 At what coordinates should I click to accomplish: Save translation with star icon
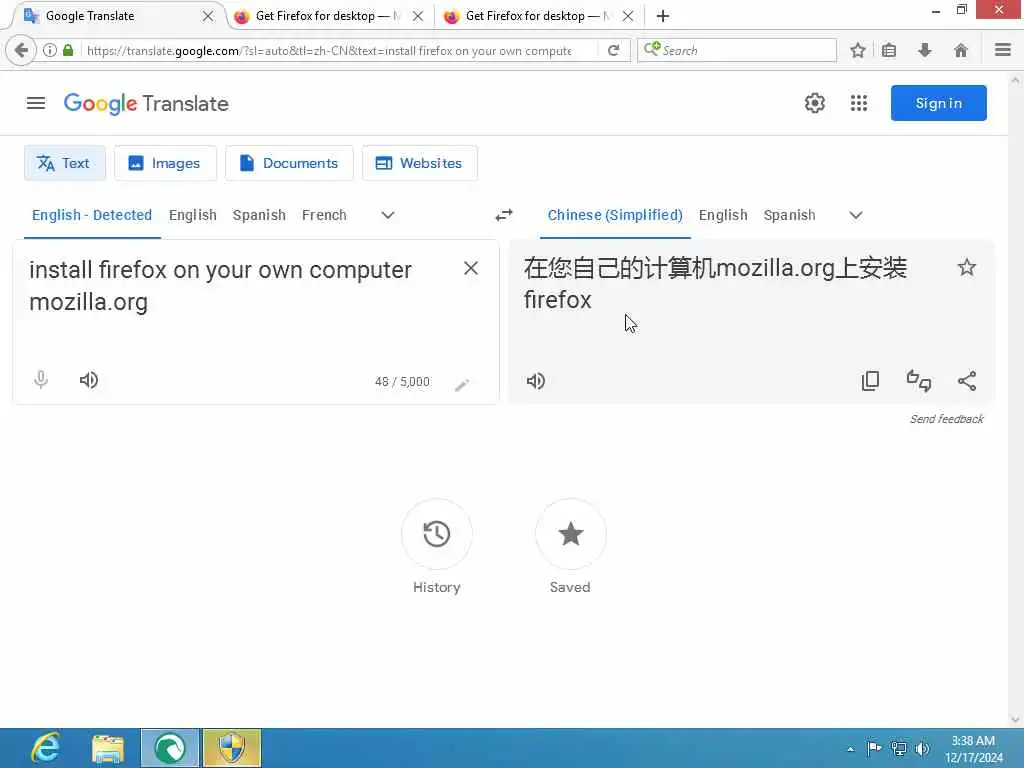pyautogui.click(x=967, y=267)
